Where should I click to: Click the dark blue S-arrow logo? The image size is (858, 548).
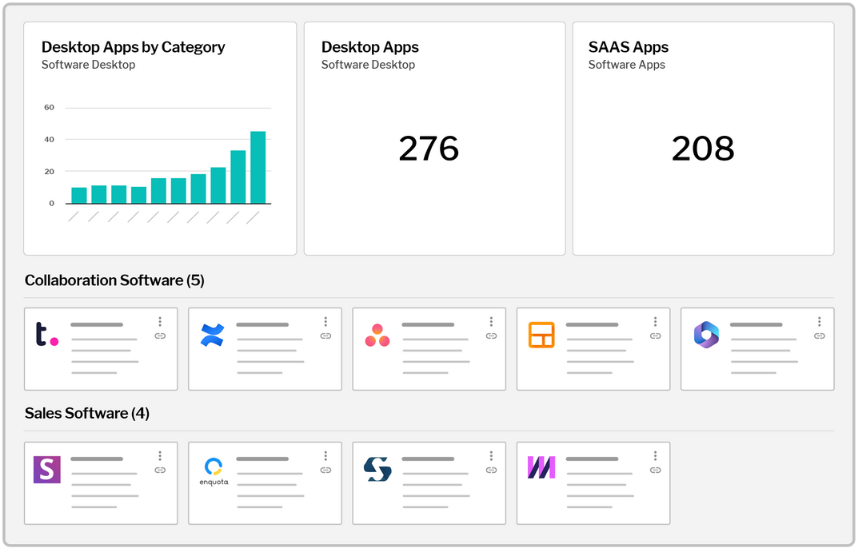click(378, 469)
